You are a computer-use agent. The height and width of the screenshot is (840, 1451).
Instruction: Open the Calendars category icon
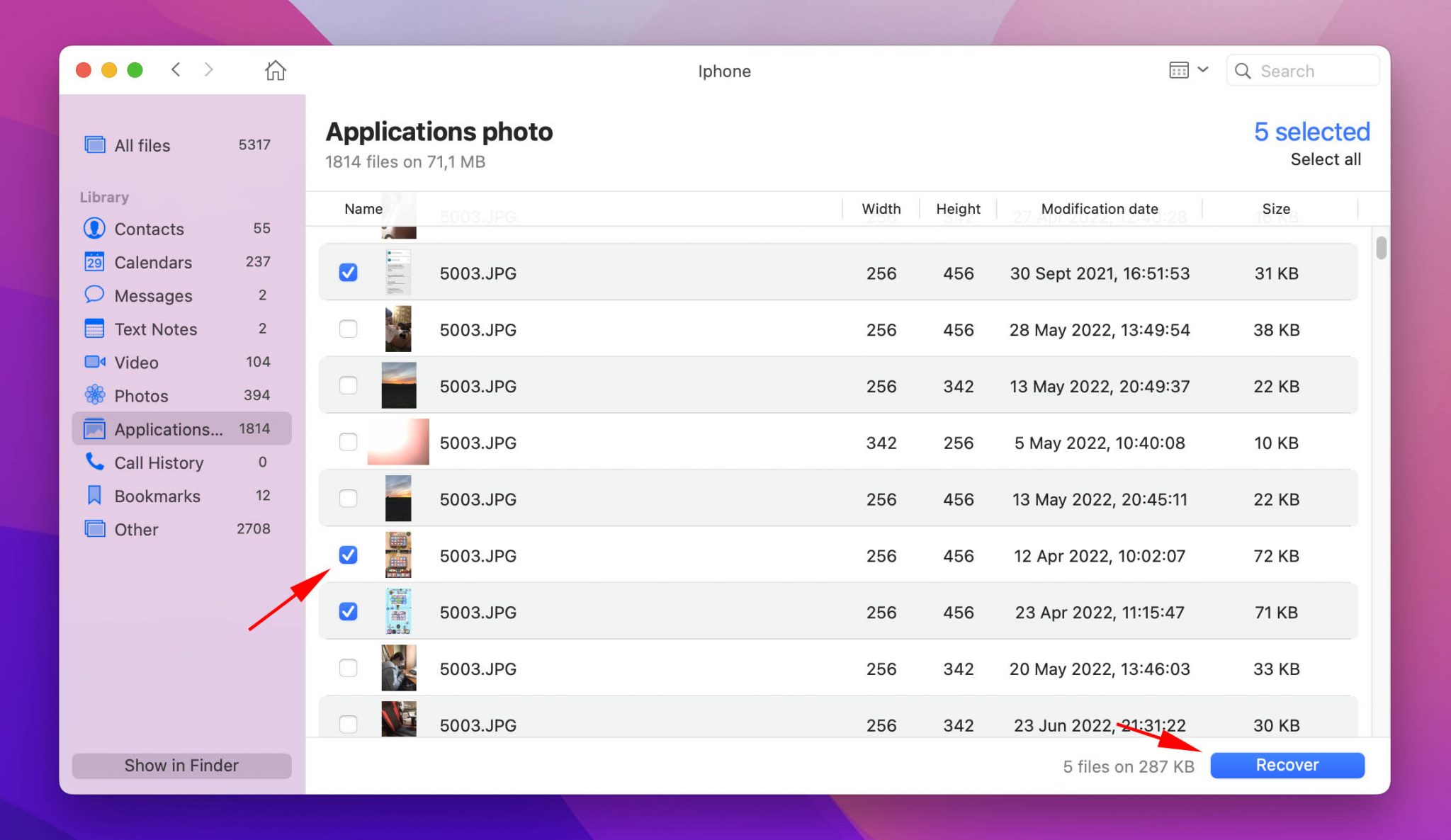tap(94, 262)
